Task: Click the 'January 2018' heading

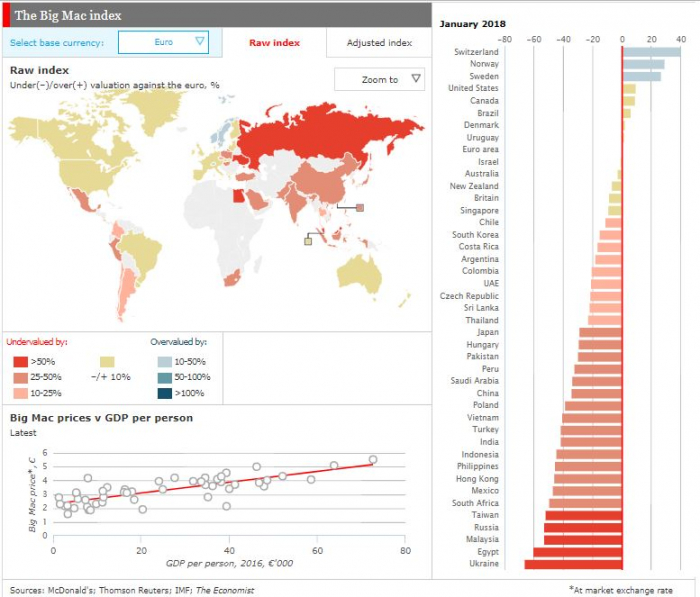Action: point(472,24)
